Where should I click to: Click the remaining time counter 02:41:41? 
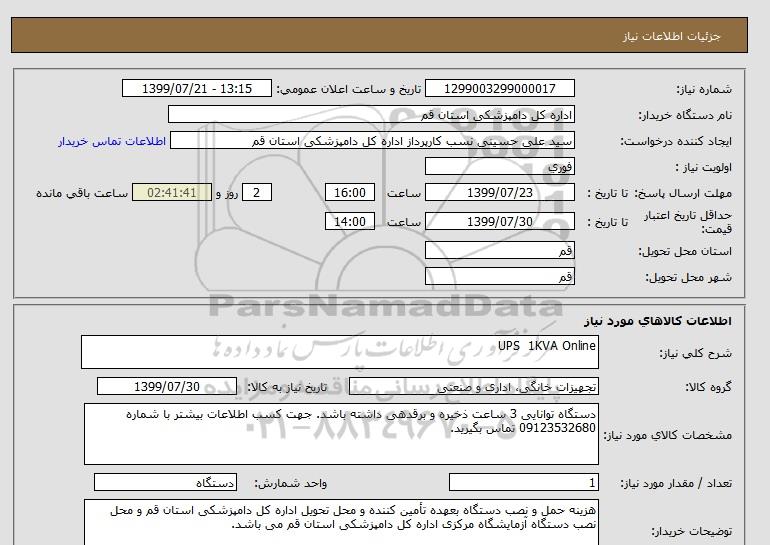pos(172,192)
